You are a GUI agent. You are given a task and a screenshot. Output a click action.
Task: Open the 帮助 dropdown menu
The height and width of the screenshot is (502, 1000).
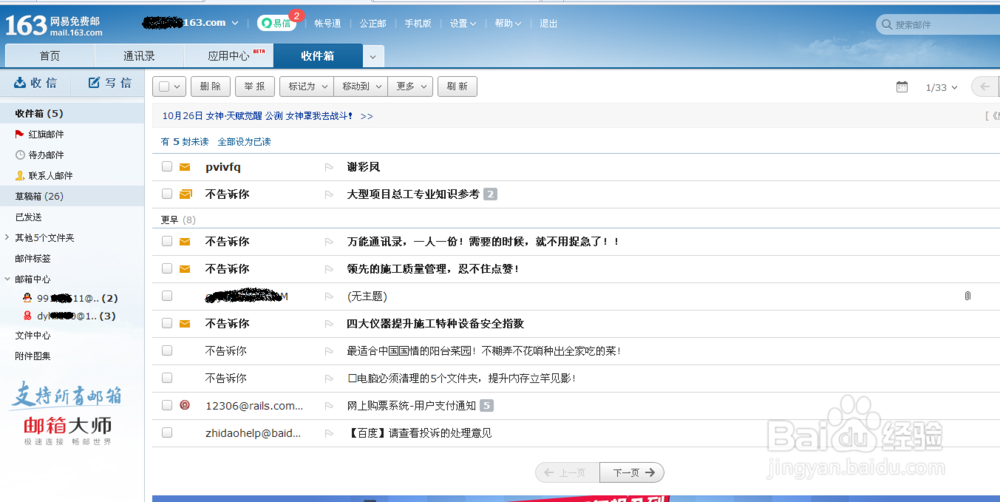pos(508,24)
